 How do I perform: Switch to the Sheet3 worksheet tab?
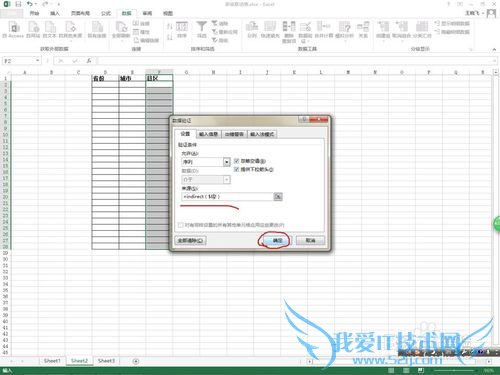click(x=106, y=361)
